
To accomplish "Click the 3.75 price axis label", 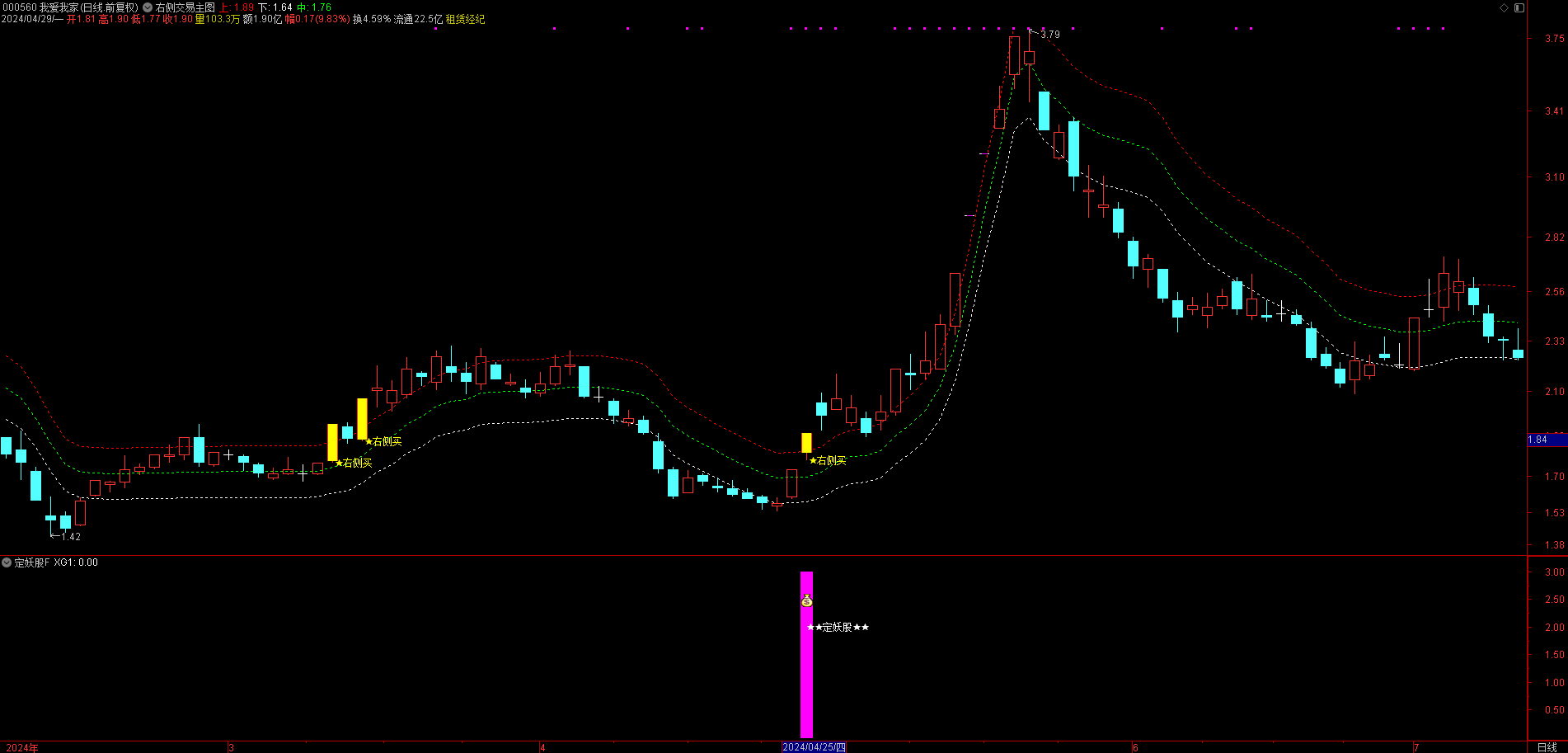I will coord(1555,39).
